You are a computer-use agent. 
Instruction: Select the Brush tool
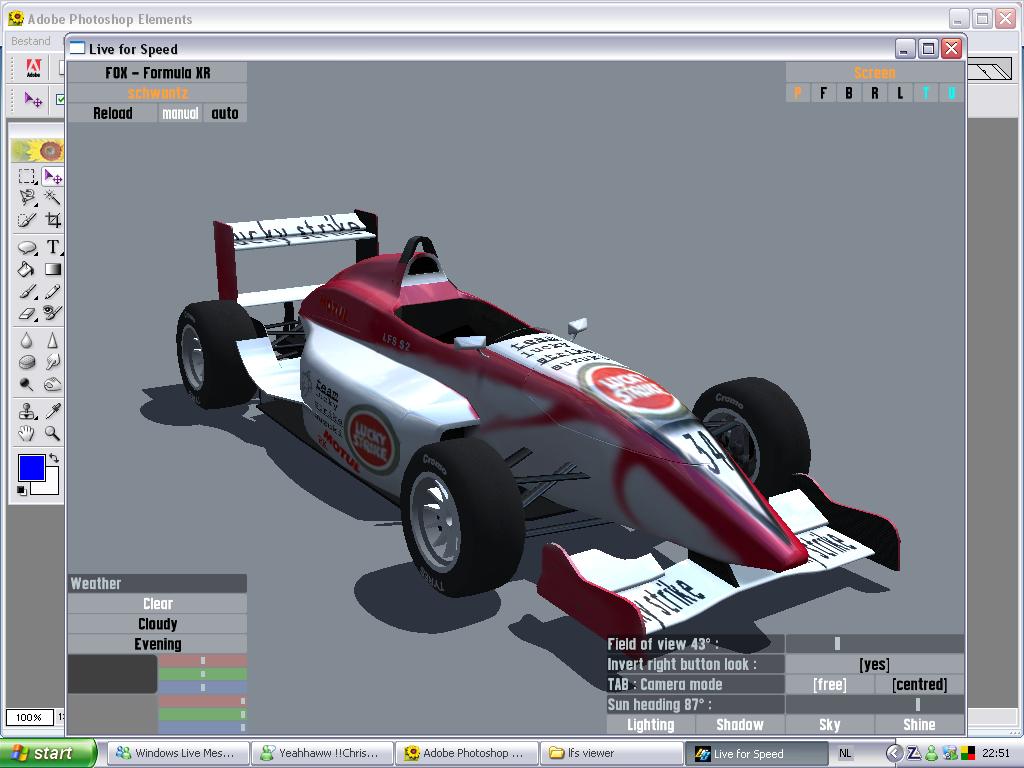click(27, 291)
